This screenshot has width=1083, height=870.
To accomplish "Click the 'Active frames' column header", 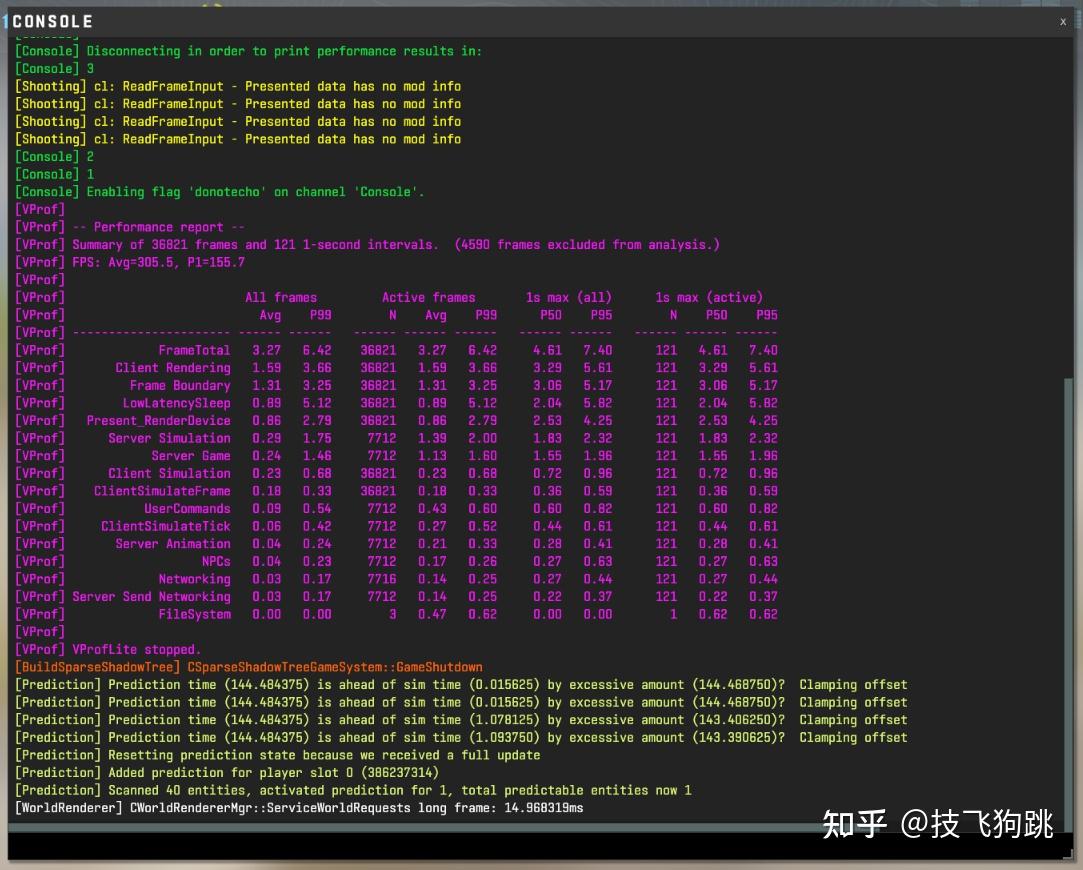I will coord(429,298).
